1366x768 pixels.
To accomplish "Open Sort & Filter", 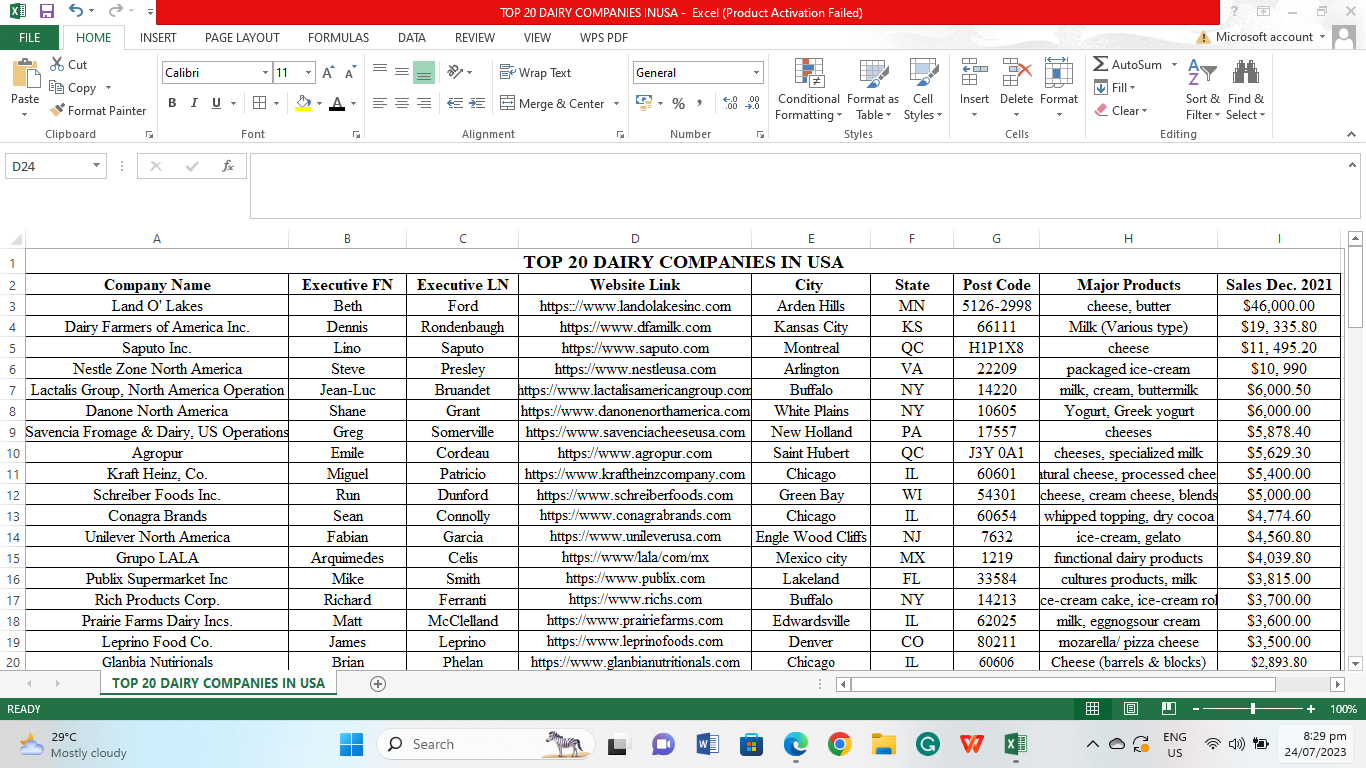I will pyautogui.click(x=1202, y=89).
